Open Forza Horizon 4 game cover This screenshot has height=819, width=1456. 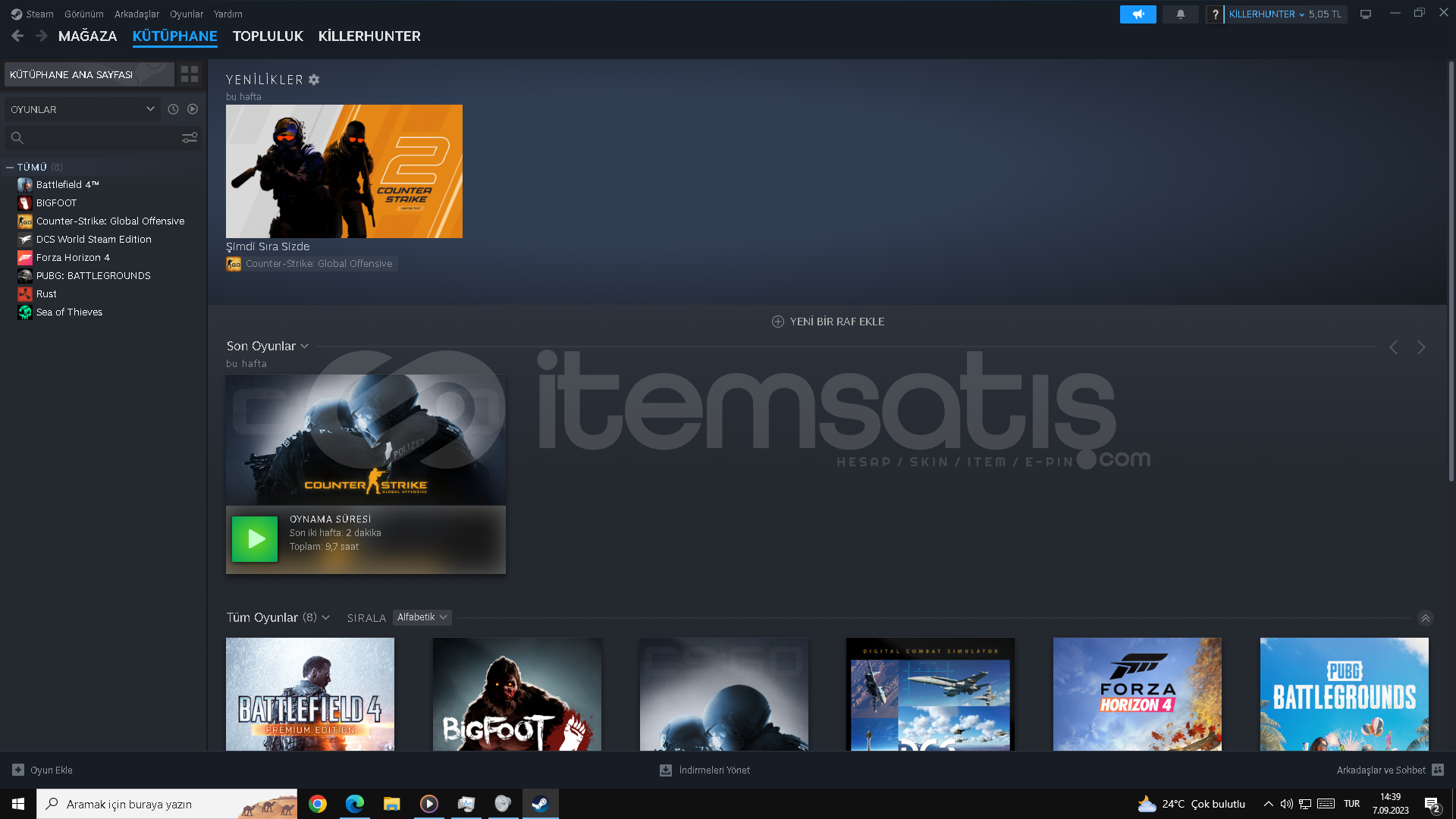[x=1137, y=694]
